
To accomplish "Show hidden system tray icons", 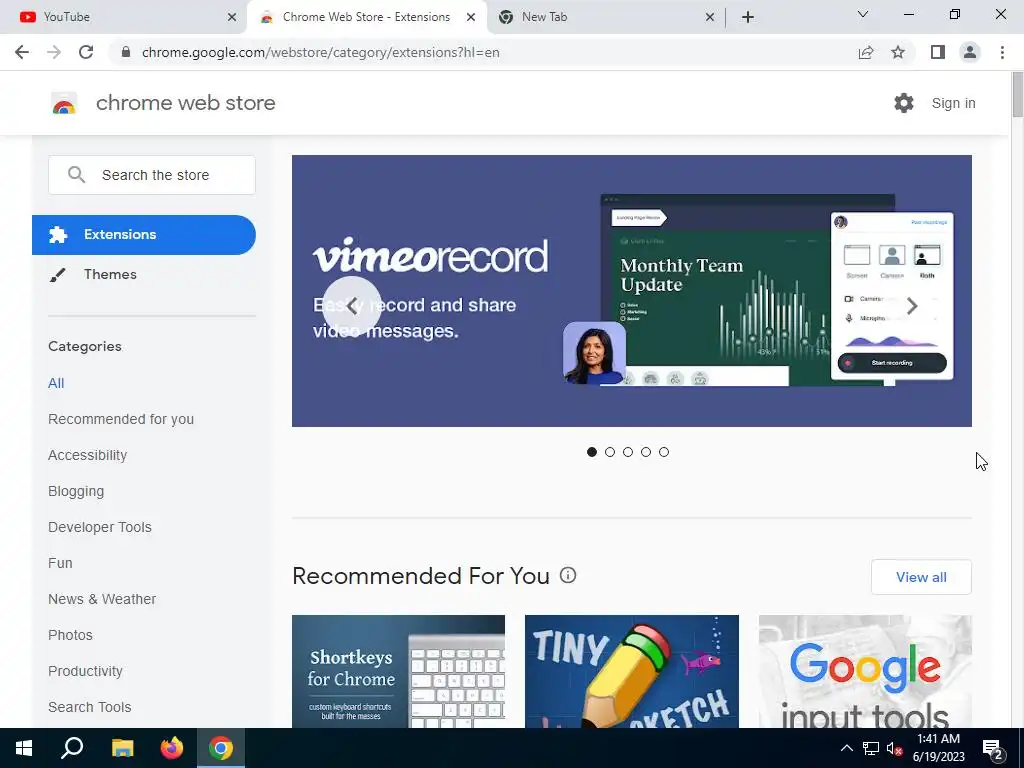I will 846,748.
